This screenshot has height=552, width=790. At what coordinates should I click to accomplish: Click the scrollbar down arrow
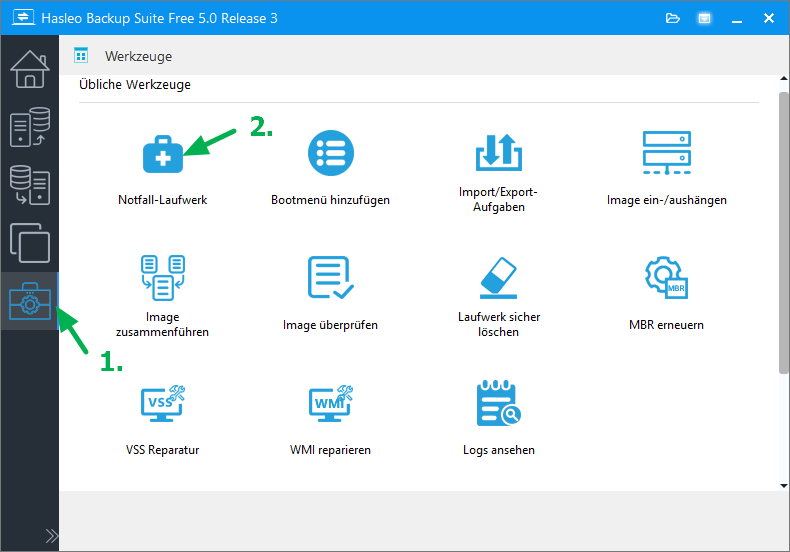(783, 486)
